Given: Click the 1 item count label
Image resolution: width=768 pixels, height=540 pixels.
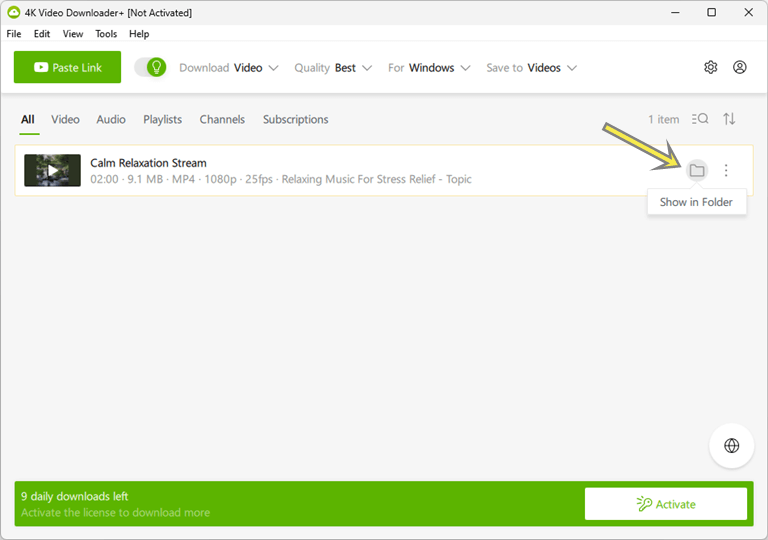Looking at the screenshot, I should click(664, 119).
